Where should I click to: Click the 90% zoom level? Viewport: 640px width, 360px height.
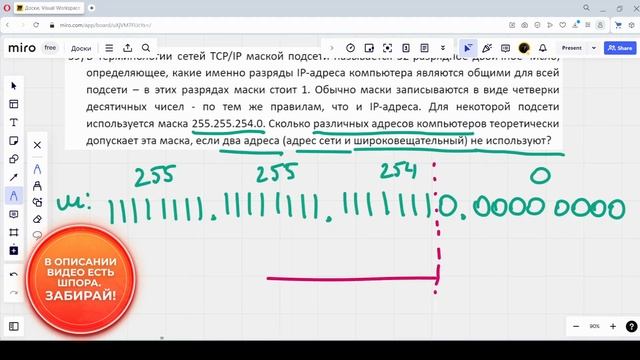[594, 326]
